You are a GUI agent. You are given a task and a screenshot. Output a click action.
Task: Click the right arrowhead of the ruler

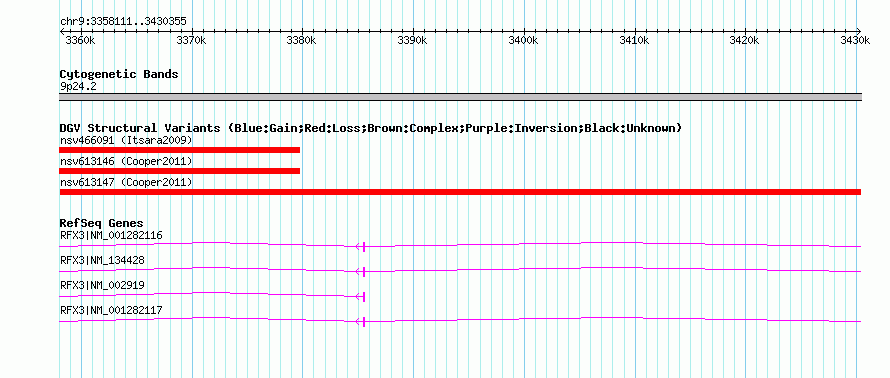[859, 31]
